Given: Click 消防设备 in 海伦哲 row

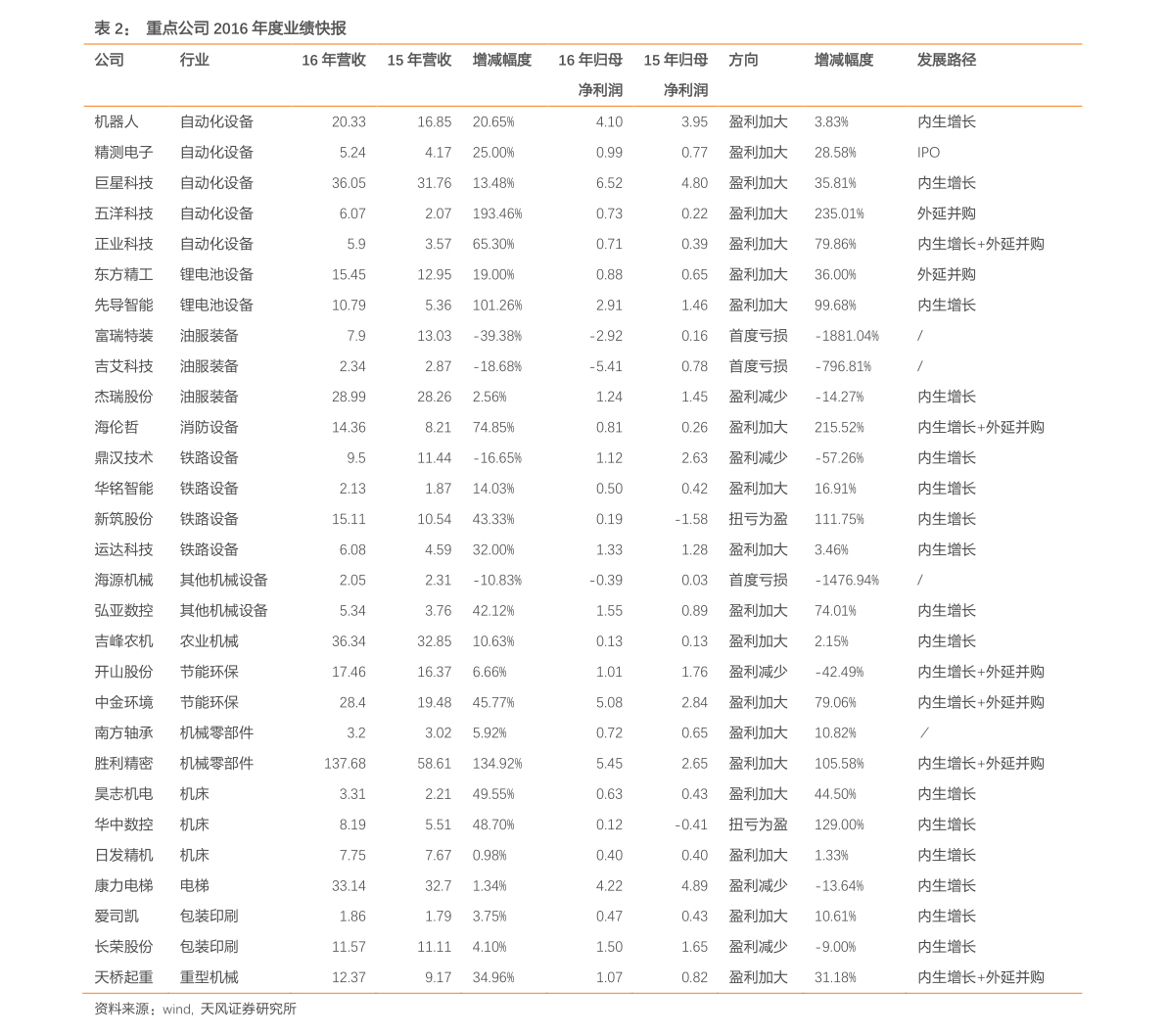Looking at the screenshot, I should point(210,427).
